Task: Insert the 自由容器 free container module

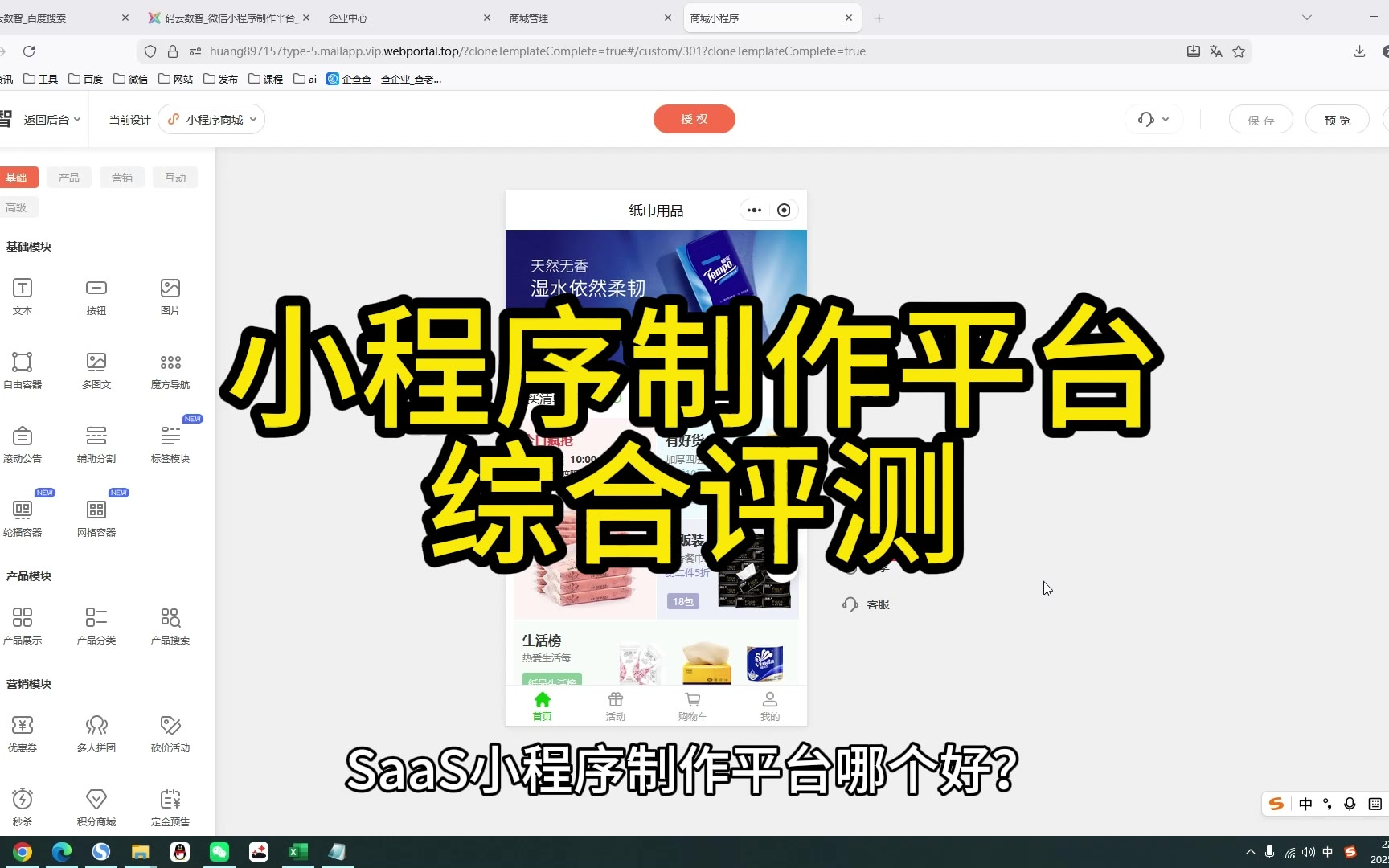Action: pos(23,371)
